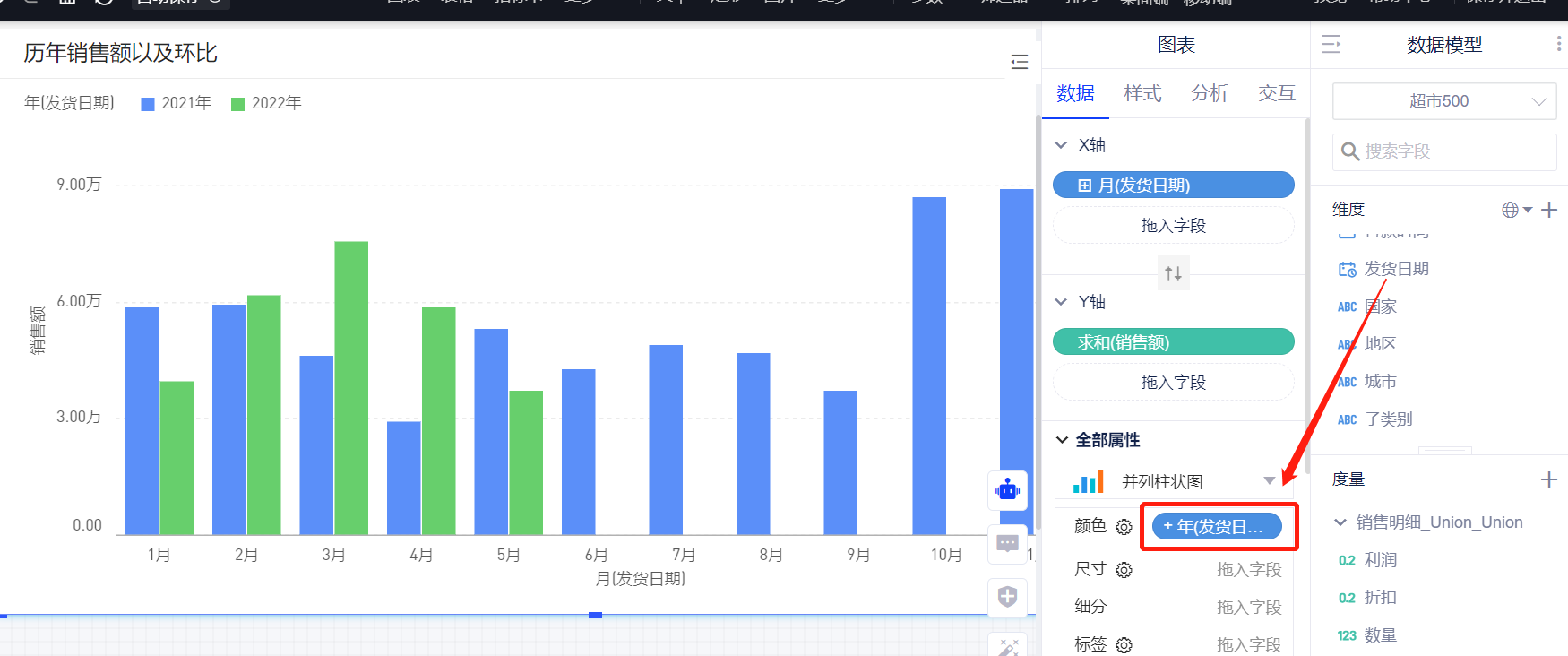
Task: Switch to the 分析 tab
Action: click(x=1210, y=93)
